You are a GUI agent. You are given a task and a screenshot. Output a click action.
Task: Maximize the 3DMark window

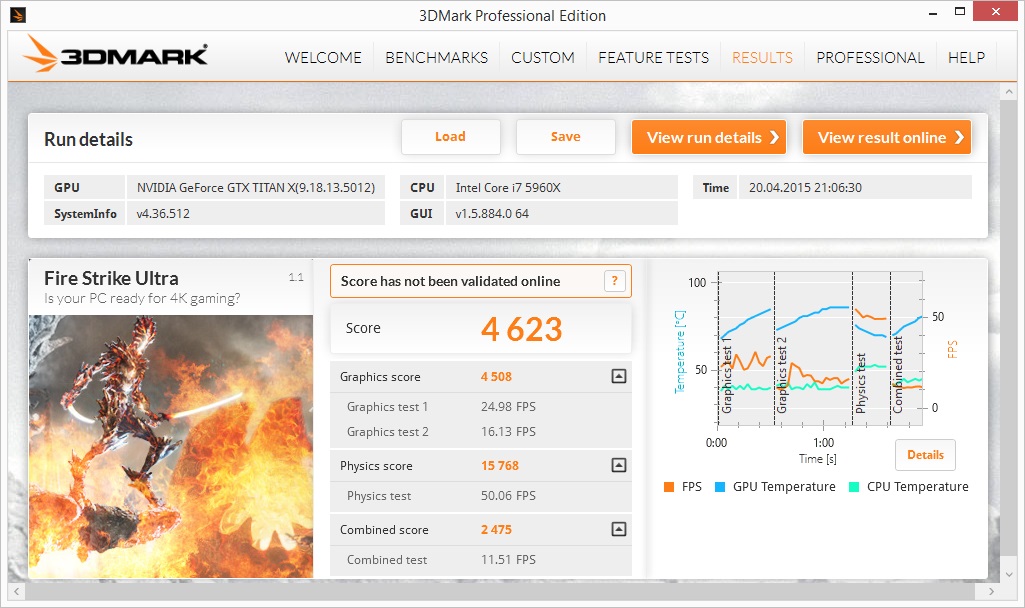pos(960,12)
